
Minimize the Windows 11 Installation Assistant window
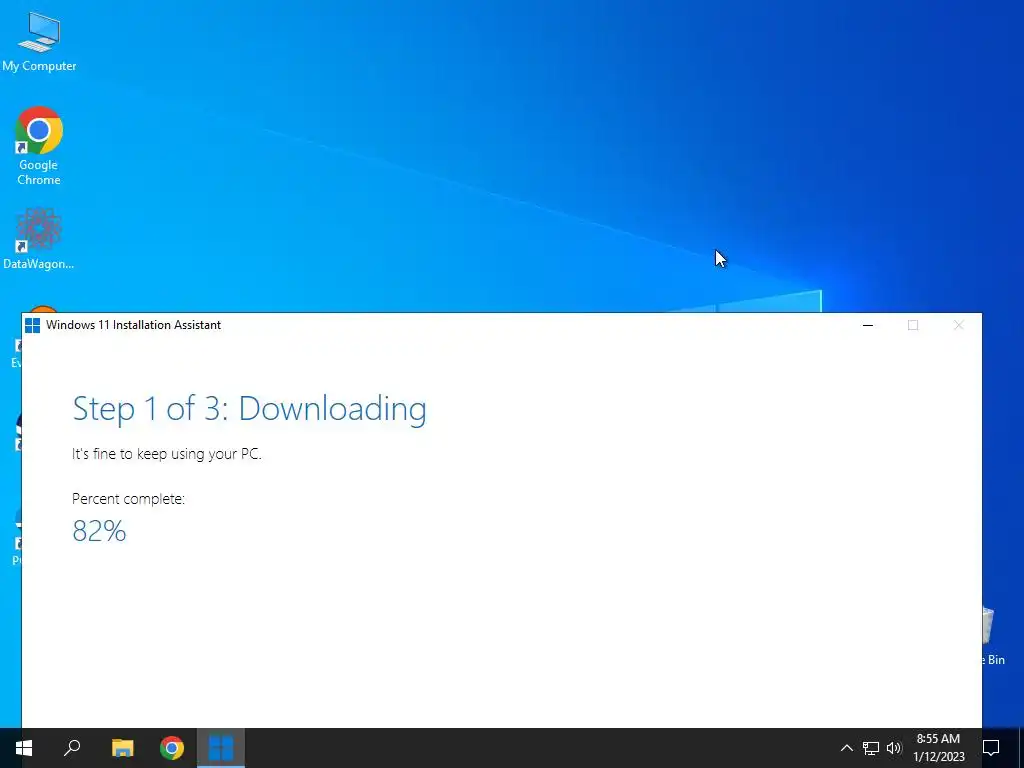[x=868, y=325]
